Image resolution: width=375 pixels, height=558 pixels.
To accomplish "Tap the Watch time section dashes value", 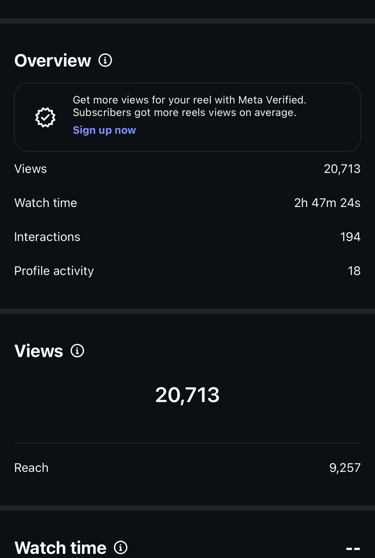I will 353,548.
